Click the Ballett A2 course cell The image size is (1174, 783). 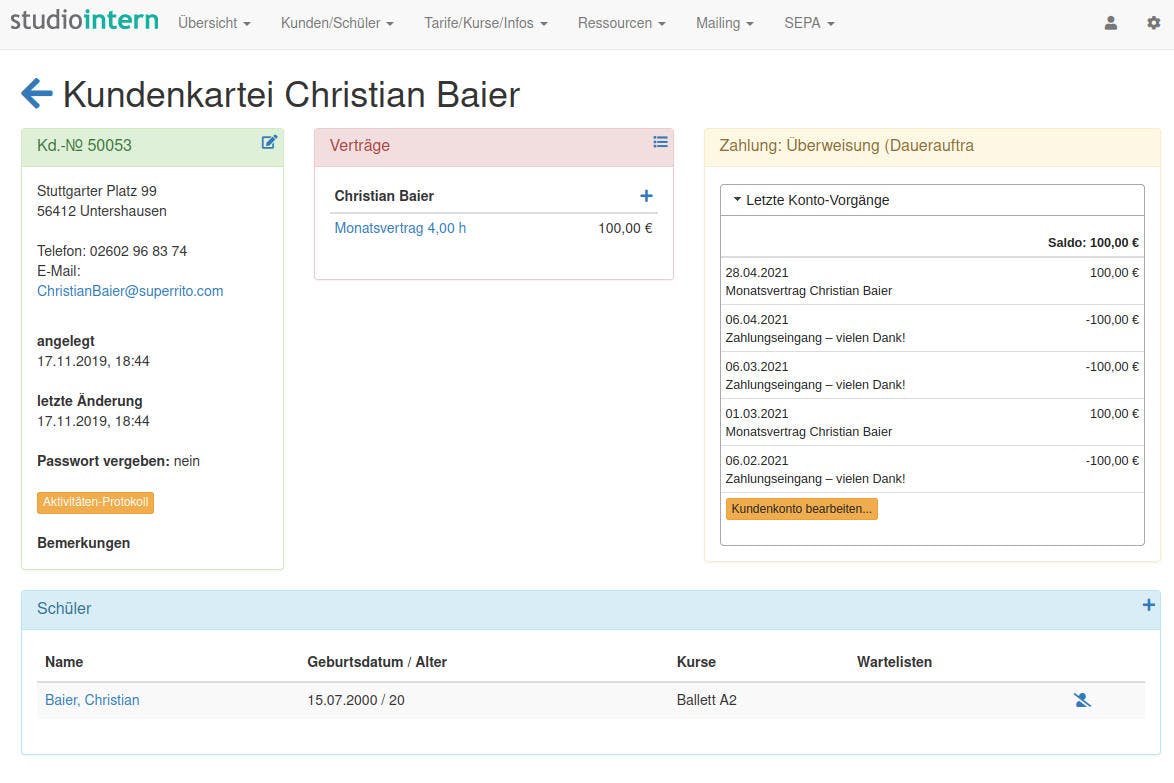[707, 700]
